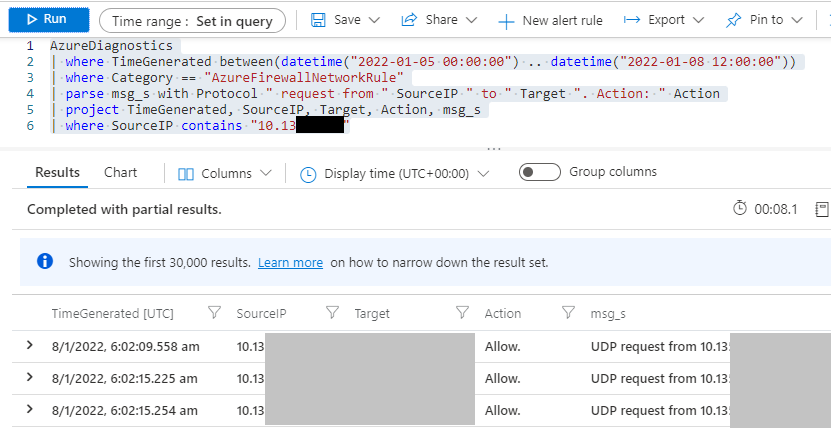Open the Time range selector

pos(192,20)
